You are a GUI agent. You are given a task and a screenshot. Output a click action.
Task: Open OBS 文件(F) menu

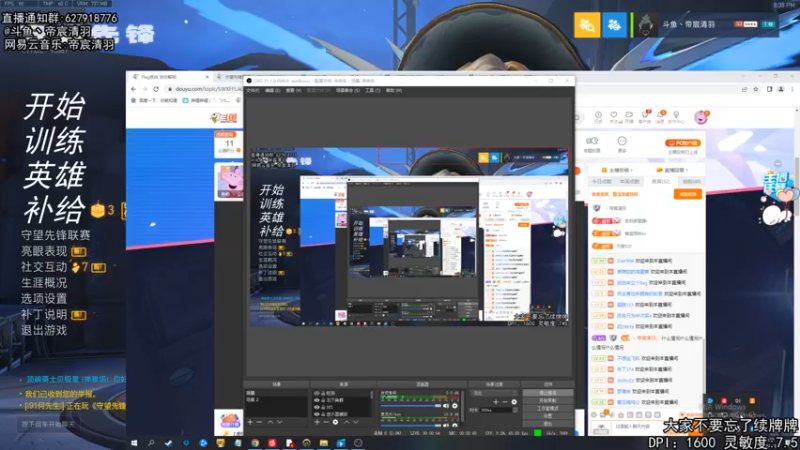pos(253,90)
